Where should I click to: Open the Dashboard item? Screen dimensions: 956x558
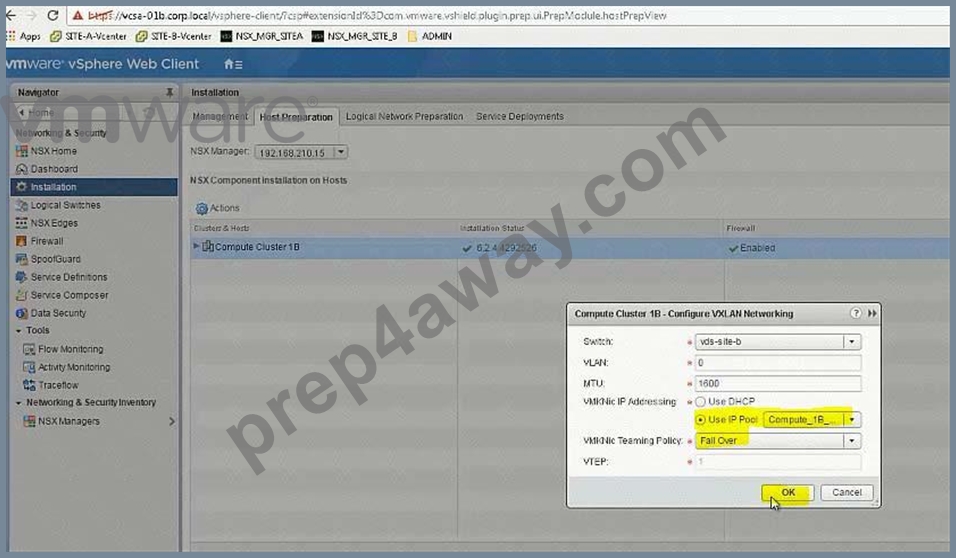47,169
